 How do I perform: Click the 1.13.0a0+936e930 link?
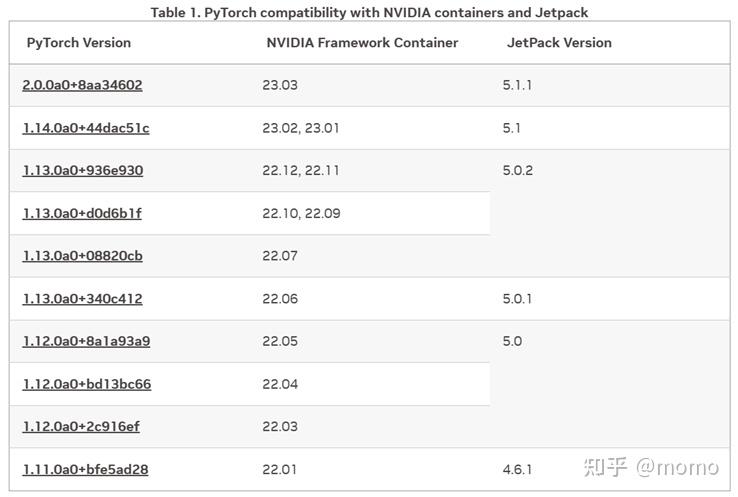tap(83, 170)
